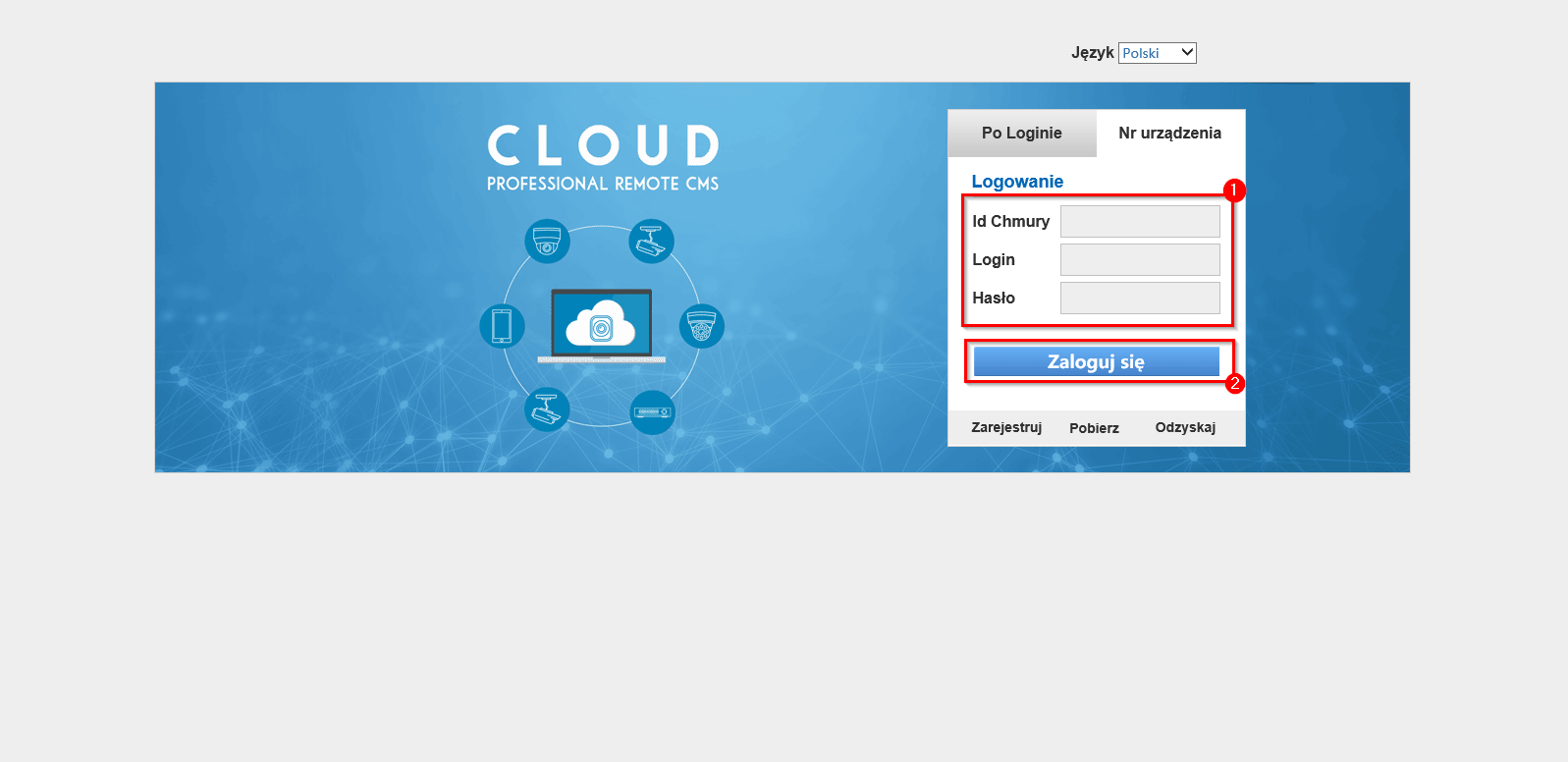Switch to the Po Loginie tab
Viewport: 1568px width, 762px height.
pyautogui.click(x=1022, y=134)
